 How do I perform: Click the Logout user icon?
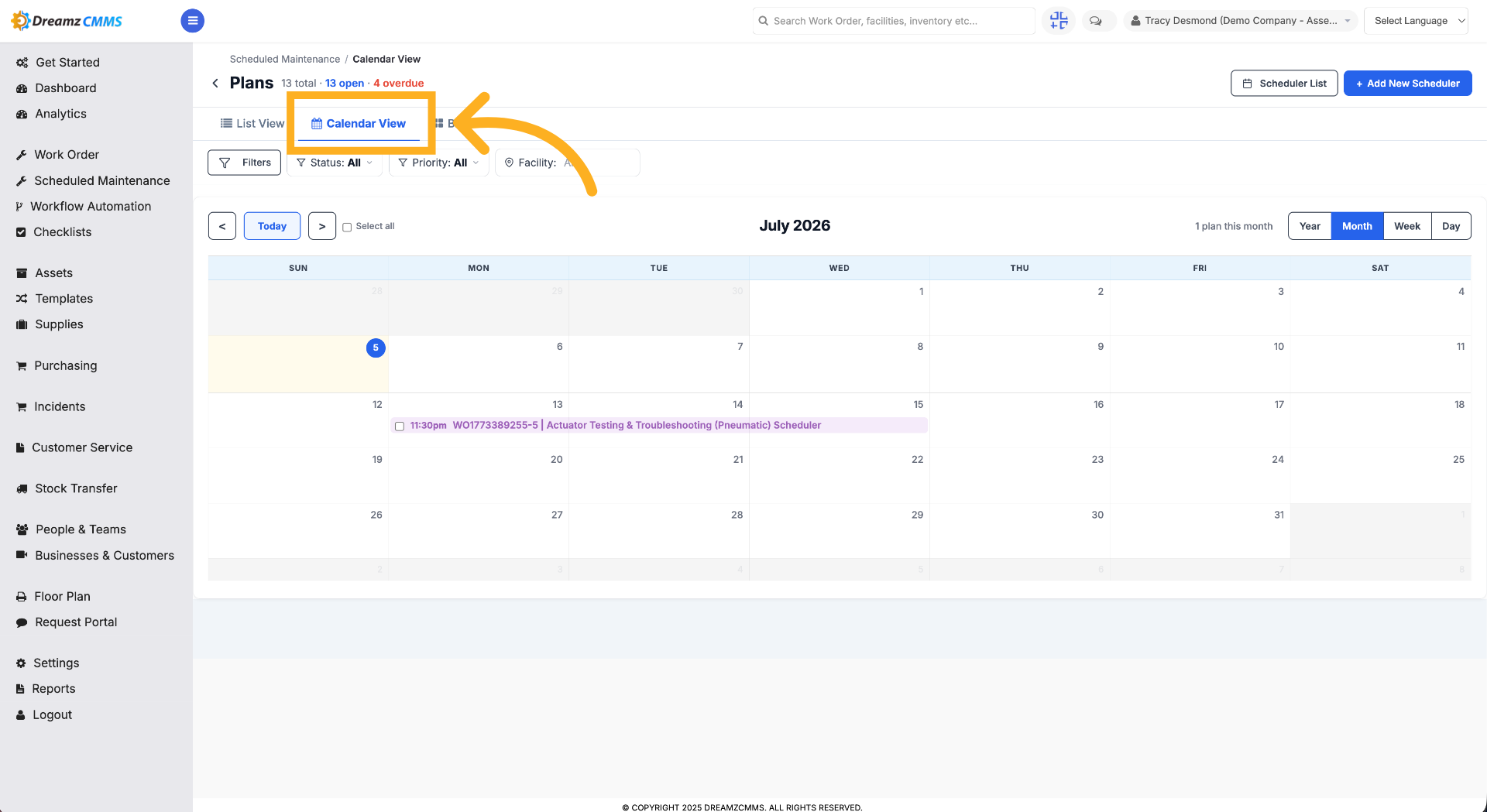pos(21,715)
